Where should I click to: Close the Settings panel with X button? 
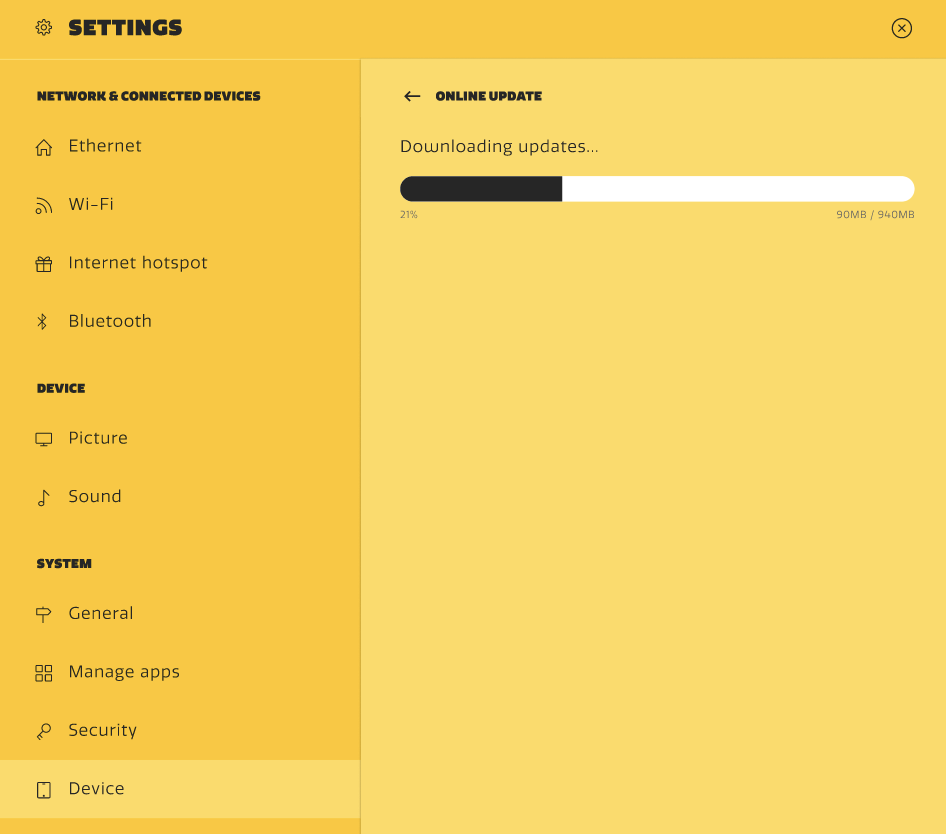click(901, 28)
